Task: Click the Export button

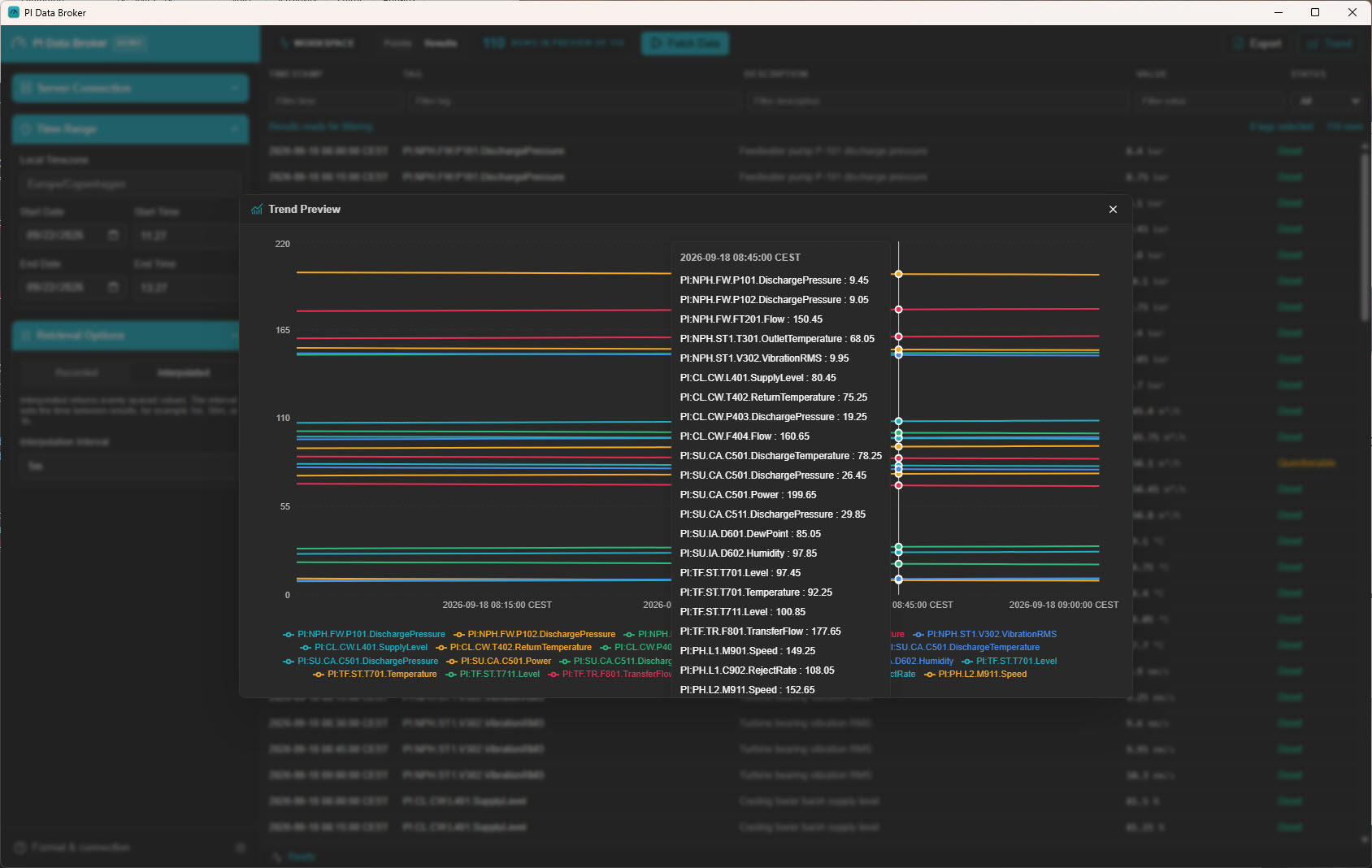Action: pos(1257,44)
